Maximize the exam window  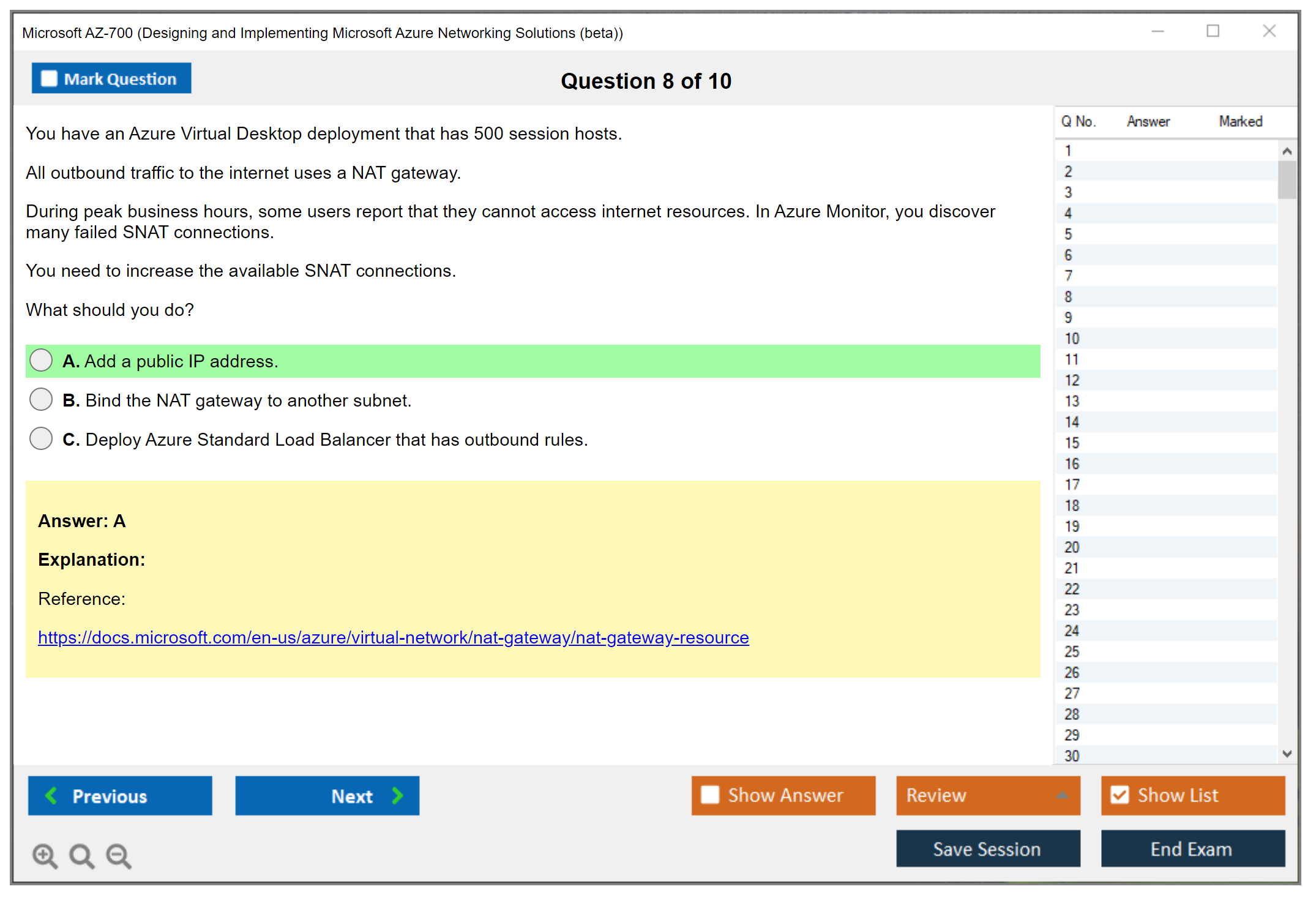(x=1213, y=31)
